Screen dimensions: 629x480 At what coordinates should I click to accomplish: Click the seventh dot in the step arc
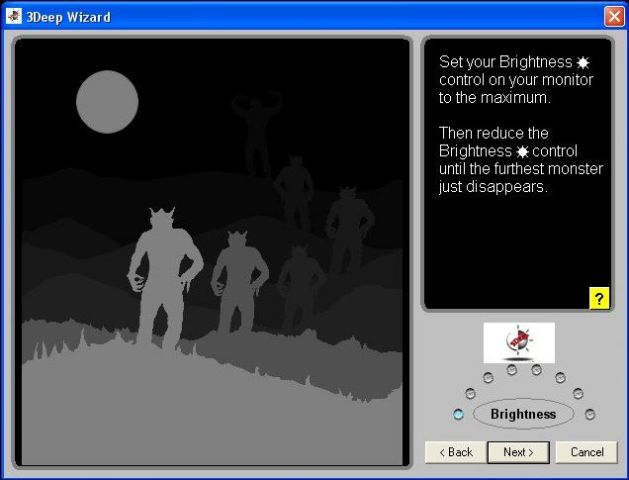coord(577,393)
